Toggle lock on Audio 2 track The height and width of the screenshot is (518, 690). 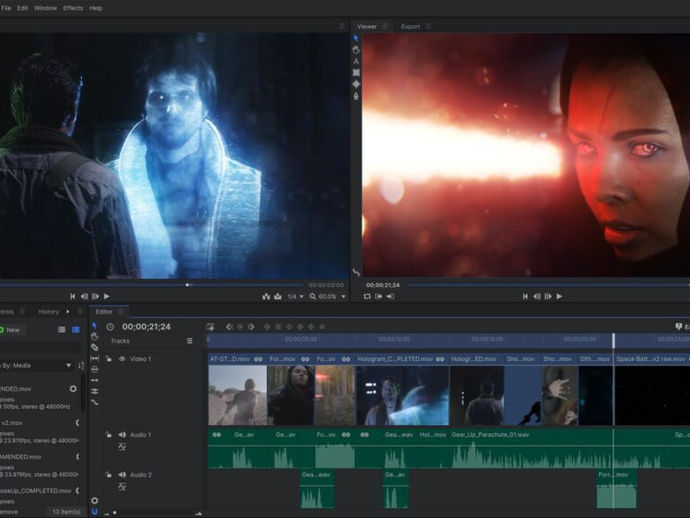pos(108,475)
